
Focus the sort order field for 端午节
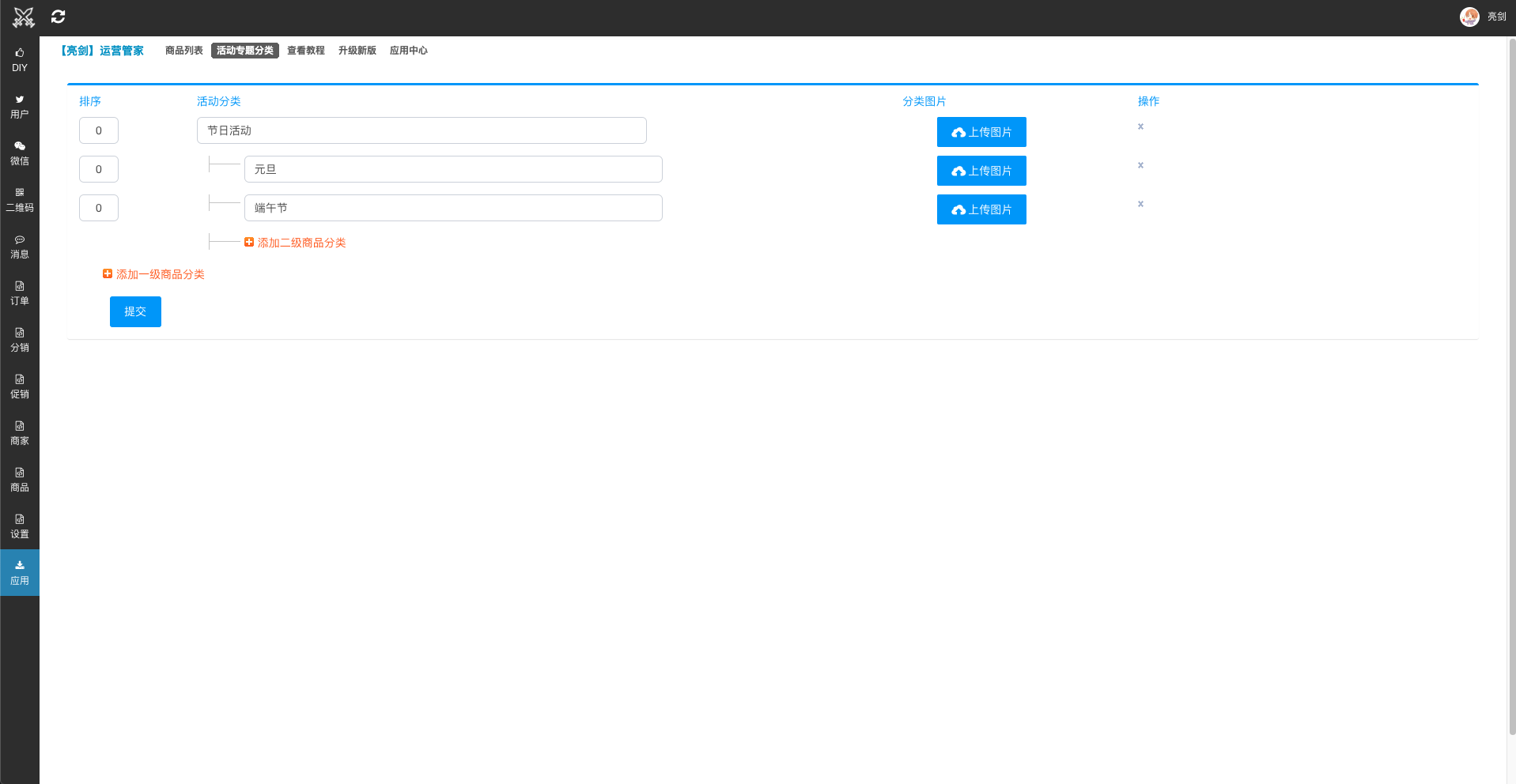point(99,208)
